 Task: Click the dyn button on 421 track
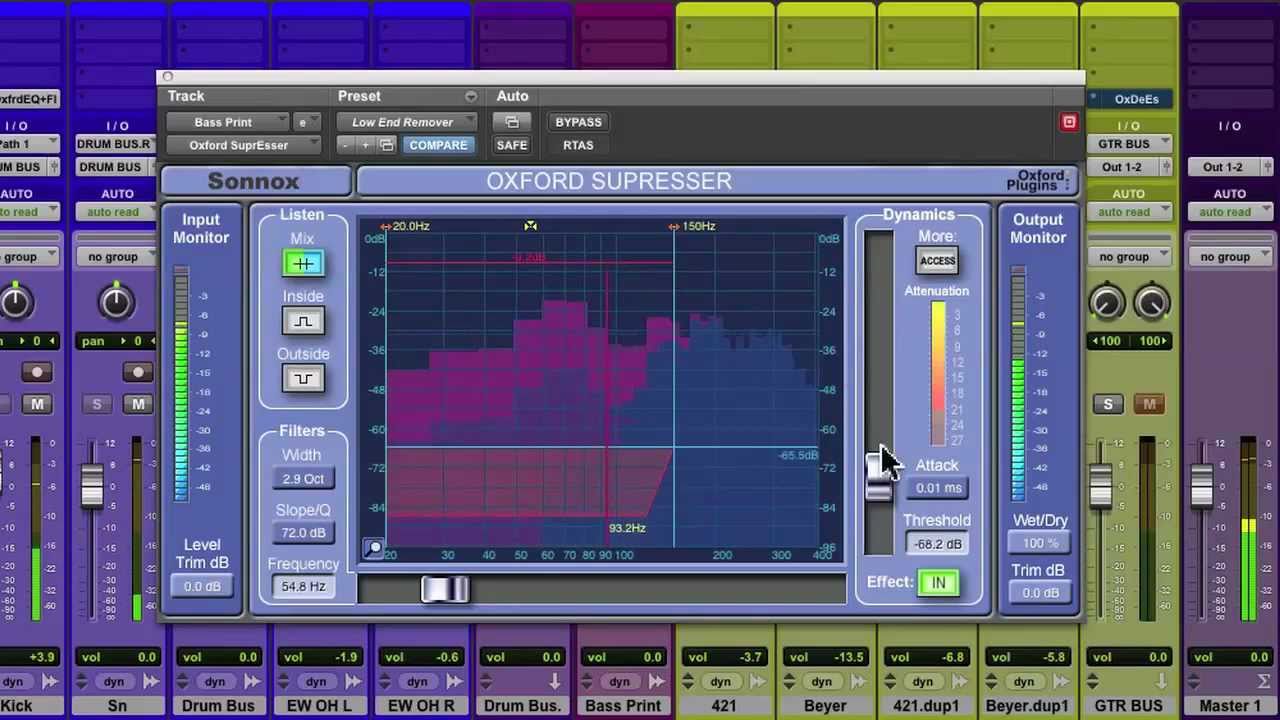pyautogui.click(x=720, y=682)
